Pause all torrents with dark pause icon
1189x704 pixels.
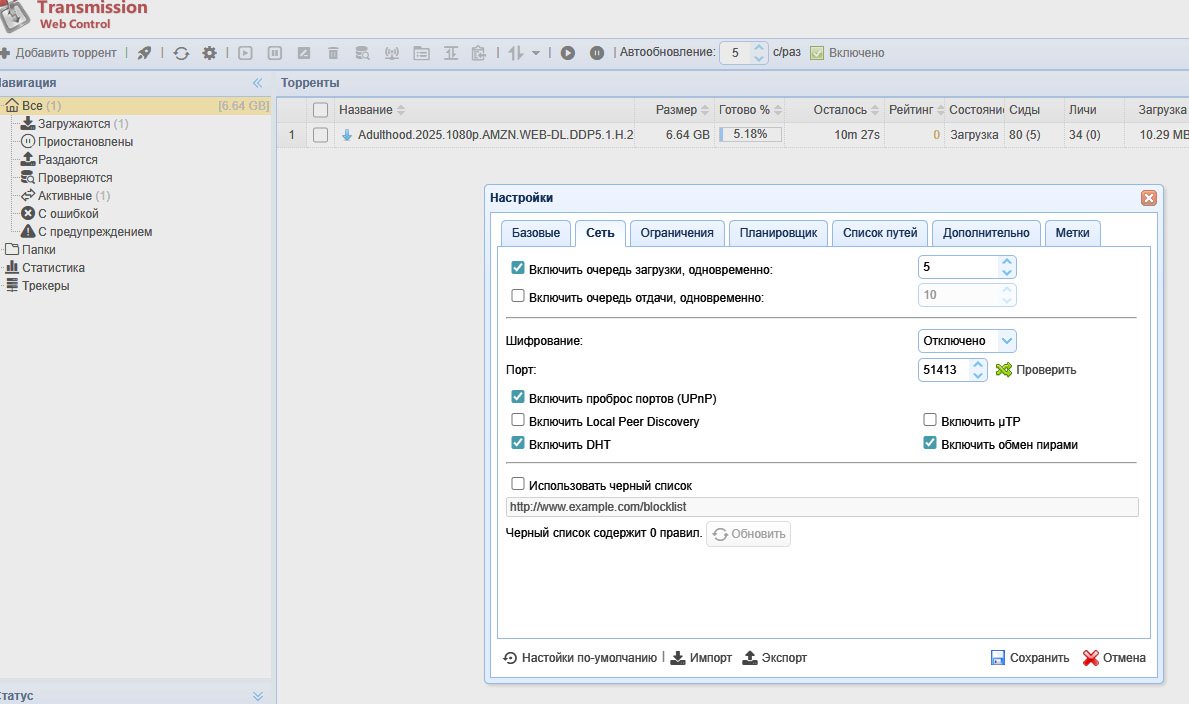coord(597,53)
